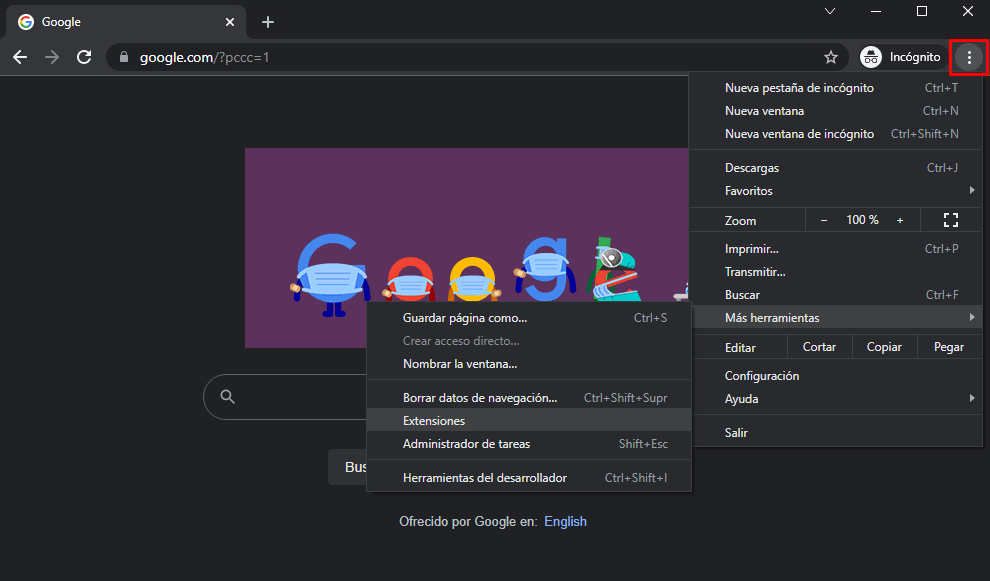Open the three-dot Chrome menu
This screenshot has width=990, height=581.
(968, 57)
